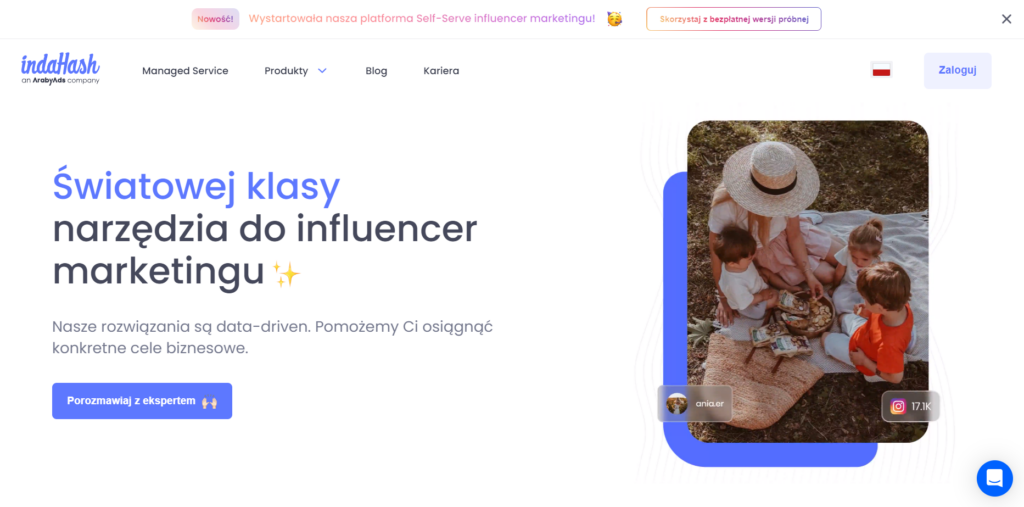This screenshot has height=507, width=1024.
Task: Open the Kariera navigation link
Action: point(441,71)
